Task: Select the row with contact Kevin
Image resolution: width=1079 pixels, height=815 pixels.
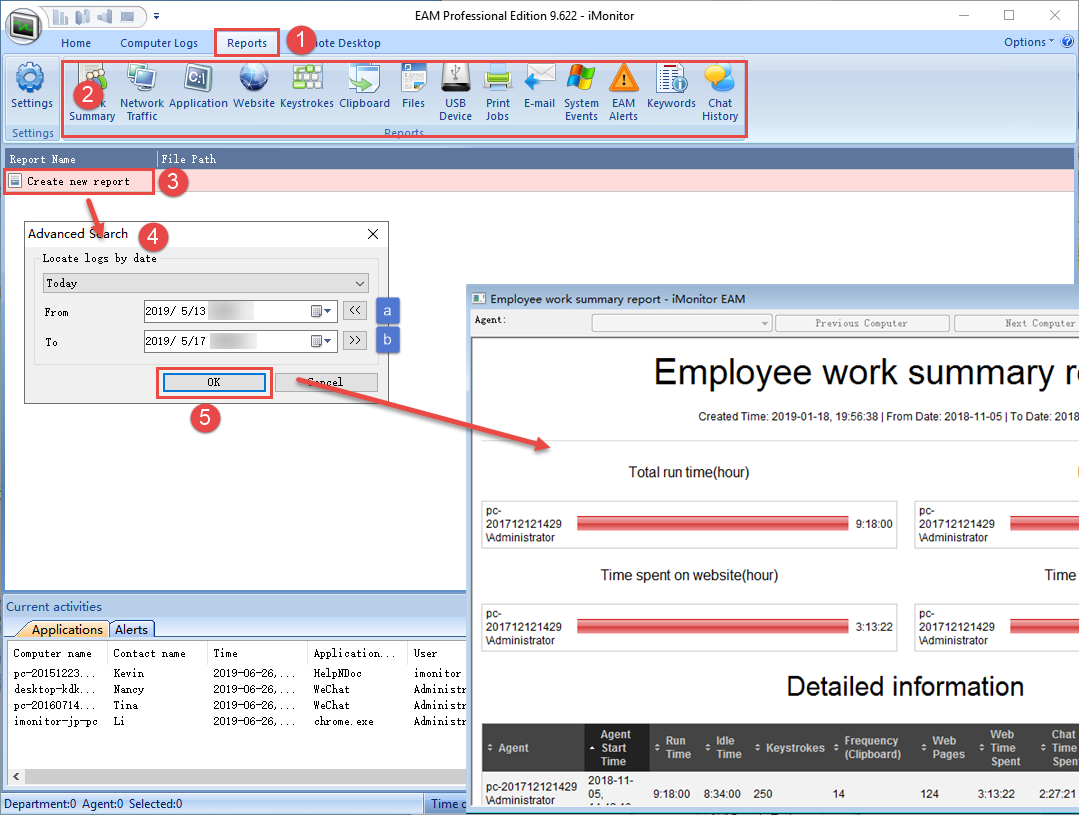Action: [x=237, y=673]
